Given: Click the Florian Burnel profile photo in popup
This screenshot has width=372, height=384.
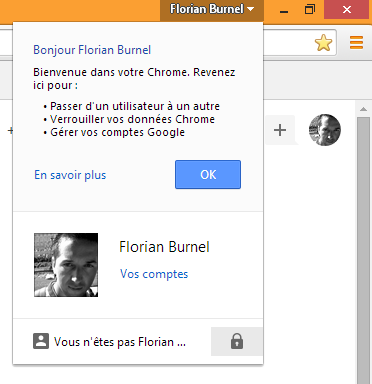Looking at the screenshot, I should tap(66, 265).
